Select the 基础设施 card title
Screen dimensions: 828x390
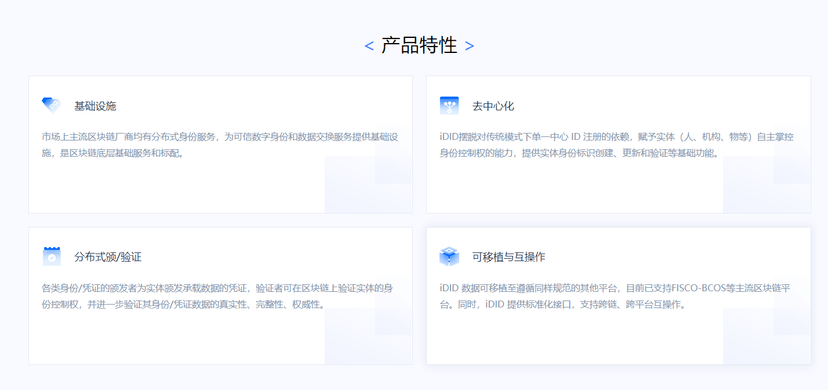coord(95,106)
